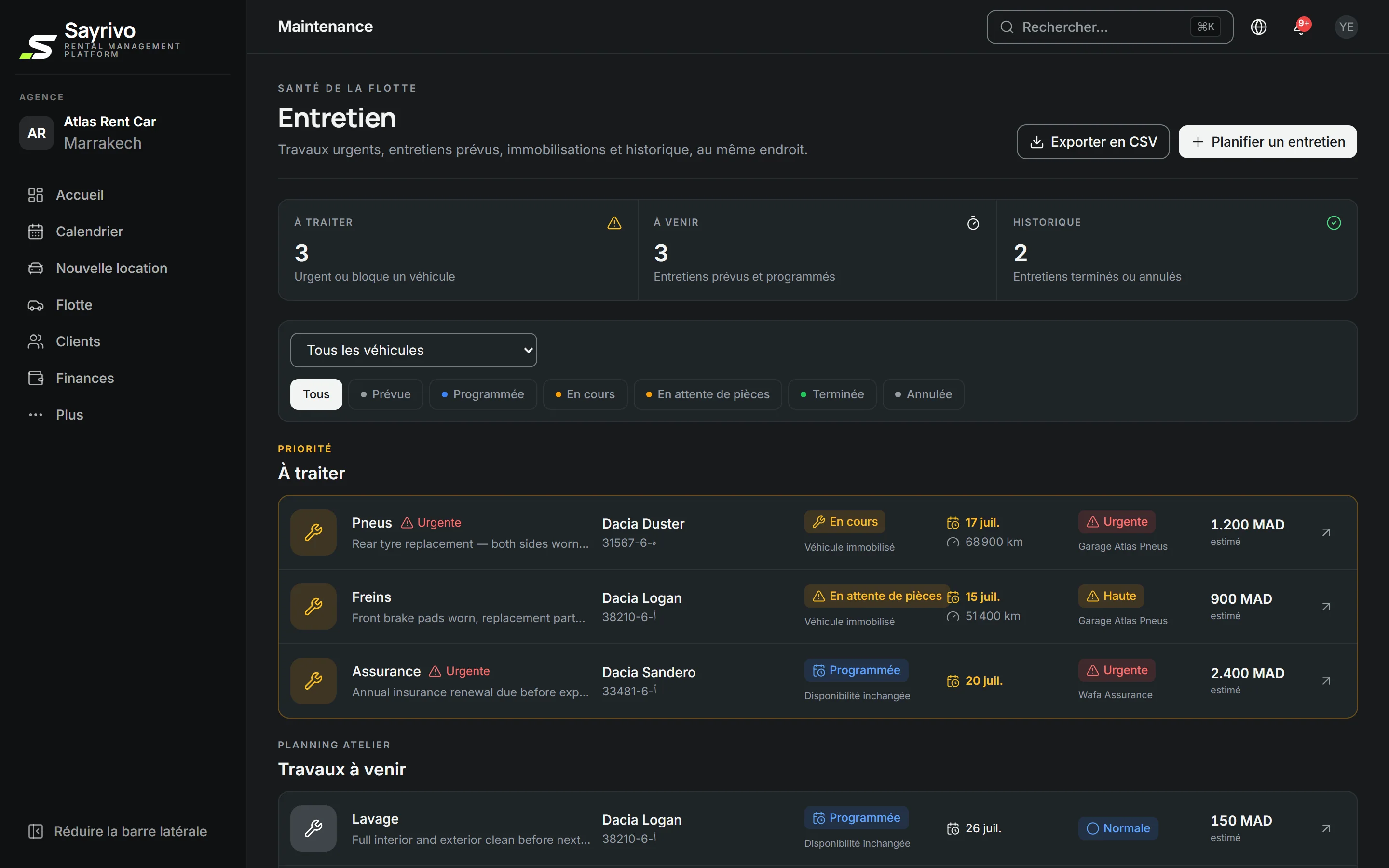1389x868 pixels.
Task: Toggle the En attente de pièces filter
Action: pyautogui.click(x=708, y=394)
